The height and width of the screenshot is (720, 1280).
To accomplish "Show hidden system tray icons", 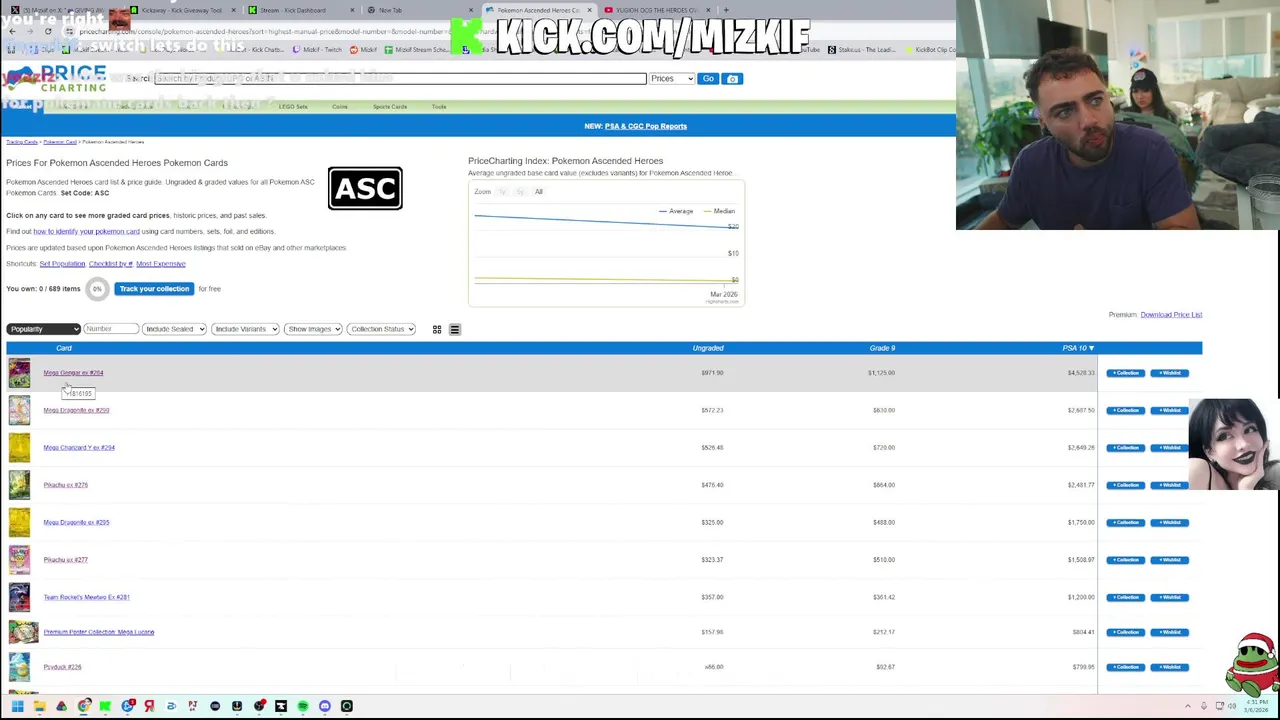I will click(1188, 706).
